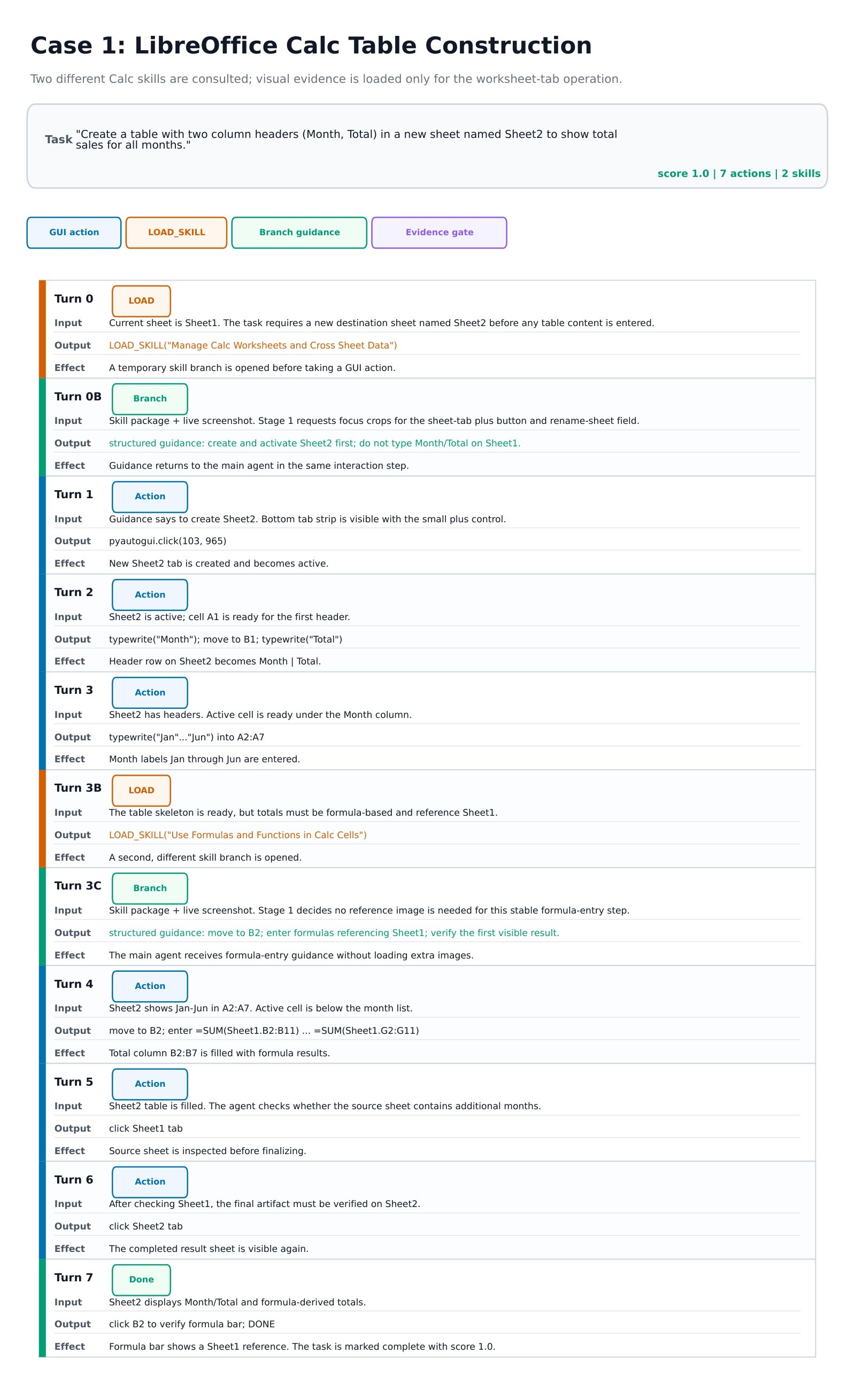The height and width of the screenshot is (1400, 855).
Task: Click the input "The table skeleton is ready"
Action: [303, 813]
